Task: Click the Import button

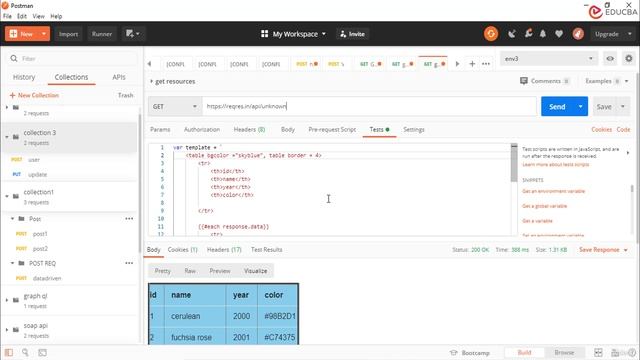Action: pos(68,34)
